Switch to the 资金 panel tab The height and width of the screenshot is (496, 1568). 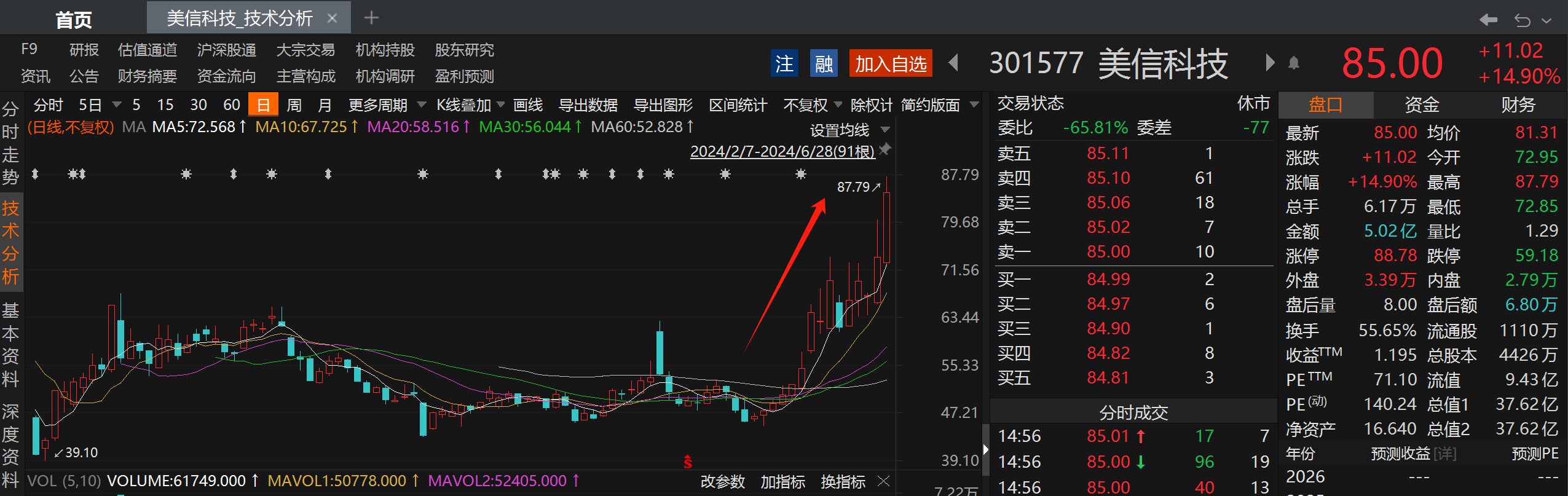tap(1422, 105)
